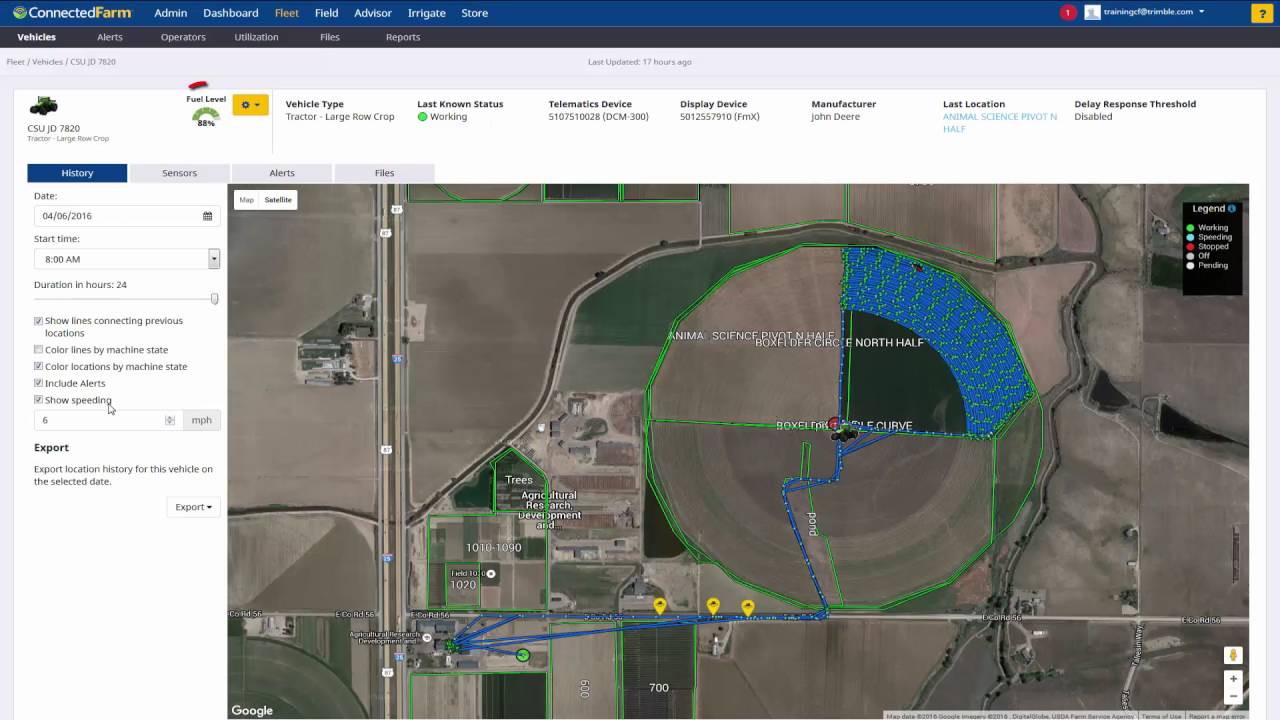The image size is (1280, 720).
Task: Click the middle yellow alert marker
Action: (713, 606)
